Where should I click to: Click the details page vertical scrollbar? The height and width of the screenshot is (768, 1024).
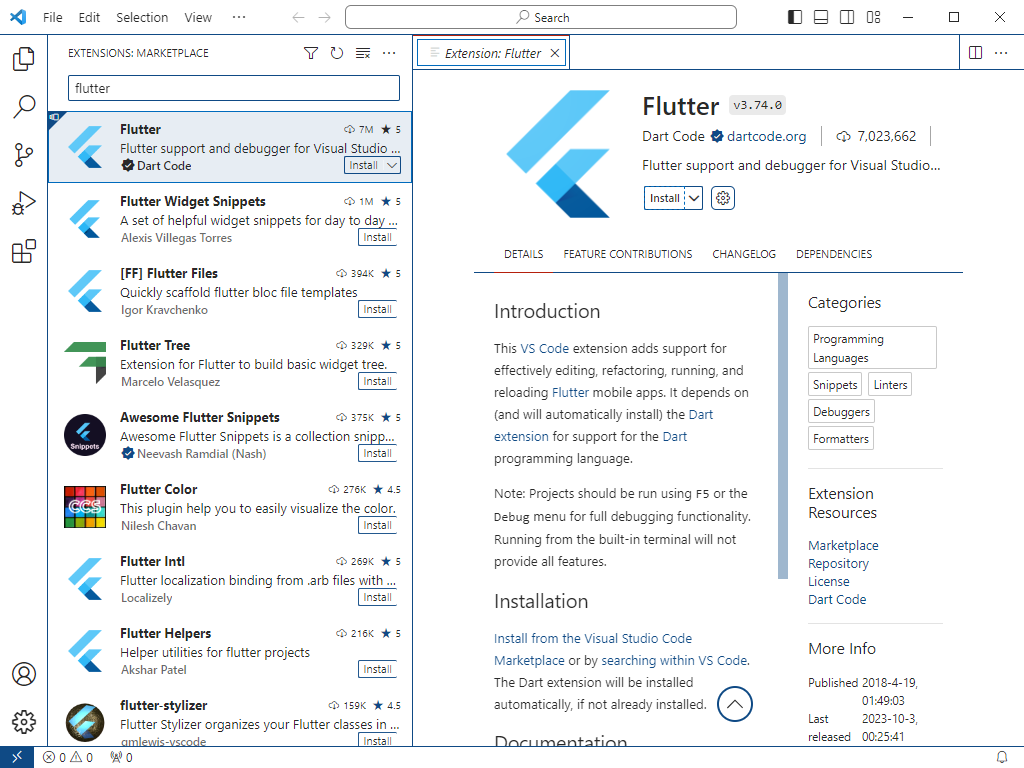point(782,426)
